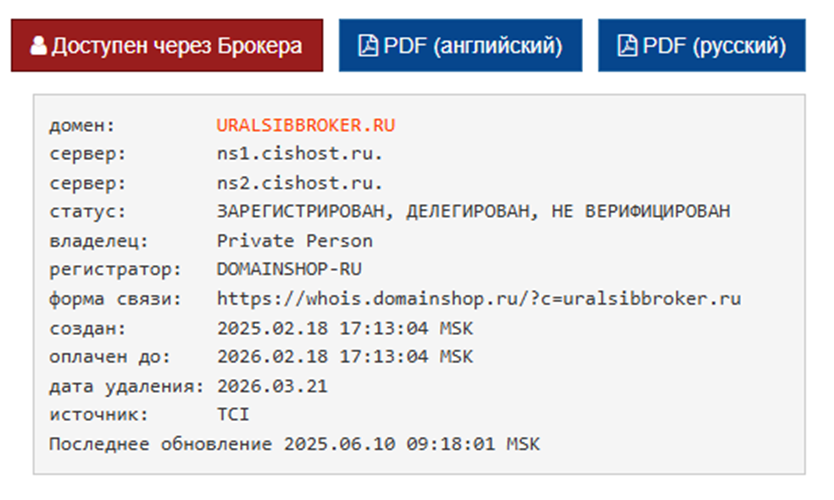Click the source value TCI
Image resolution: width=834 pixels, height=500 pixels.
(x=233, y=414)
